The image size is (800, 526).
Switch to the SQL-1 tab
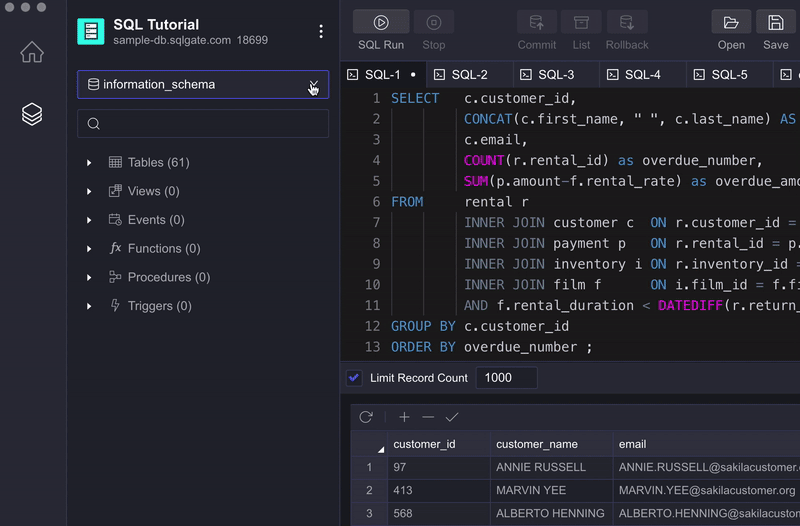click(383, 74)
